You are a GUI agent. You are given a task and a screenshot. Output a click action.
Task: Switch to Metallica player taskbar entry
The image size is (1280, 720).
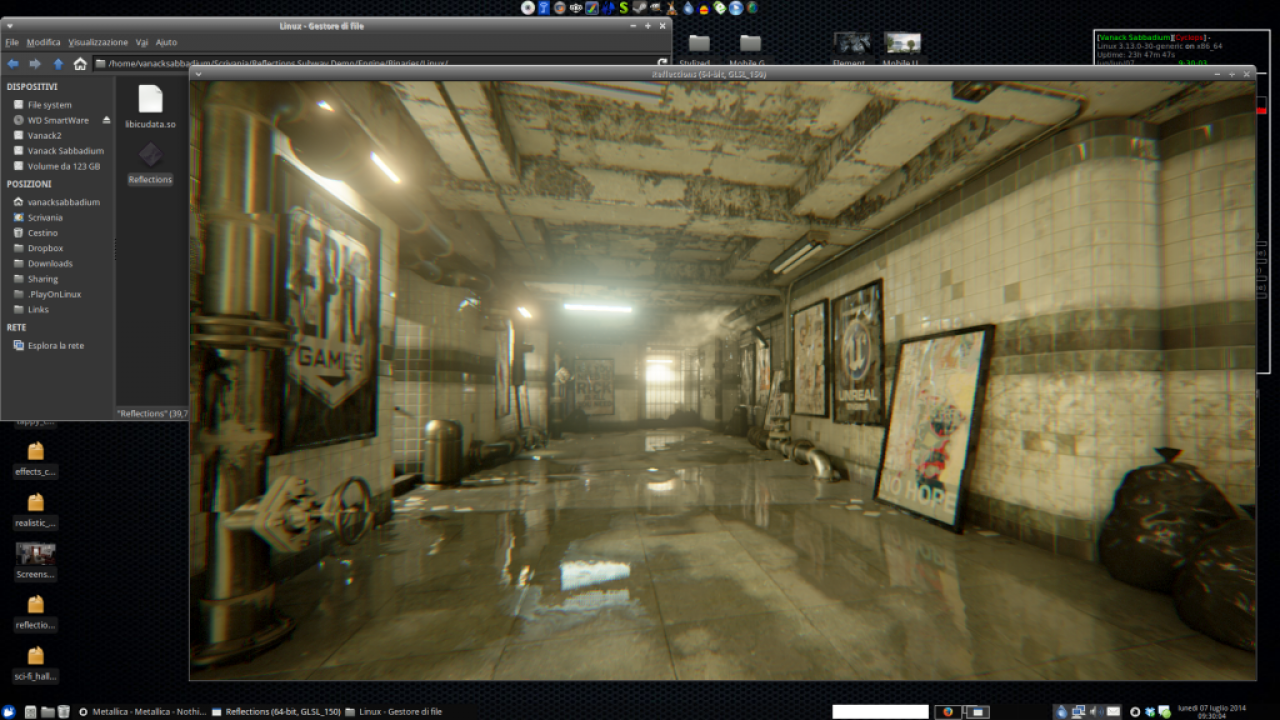(141, 712)
